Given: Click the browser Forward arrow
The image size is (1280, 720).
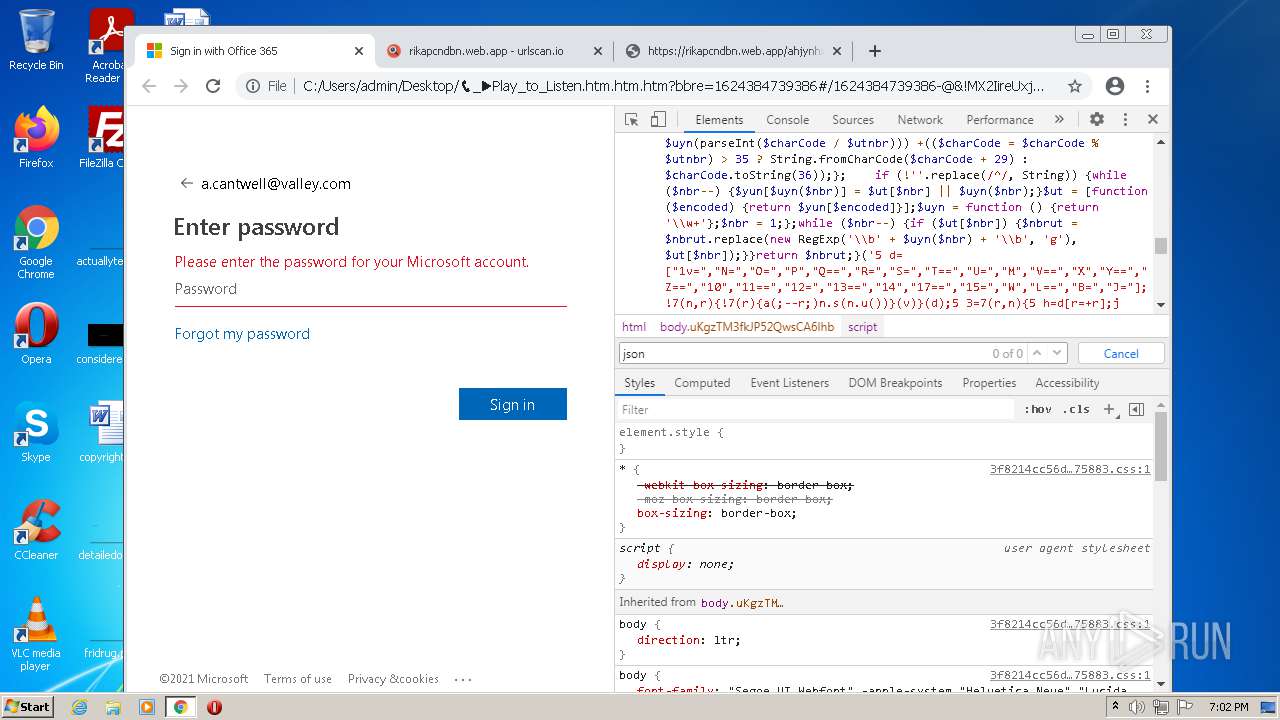Looking at the screenshot, I should coord(181,86).
